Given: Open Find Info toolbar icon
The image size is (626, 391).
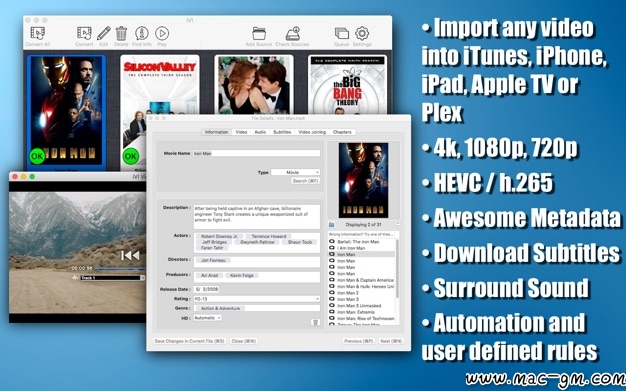Looking at the screenshot, I should tap(142, 33).
